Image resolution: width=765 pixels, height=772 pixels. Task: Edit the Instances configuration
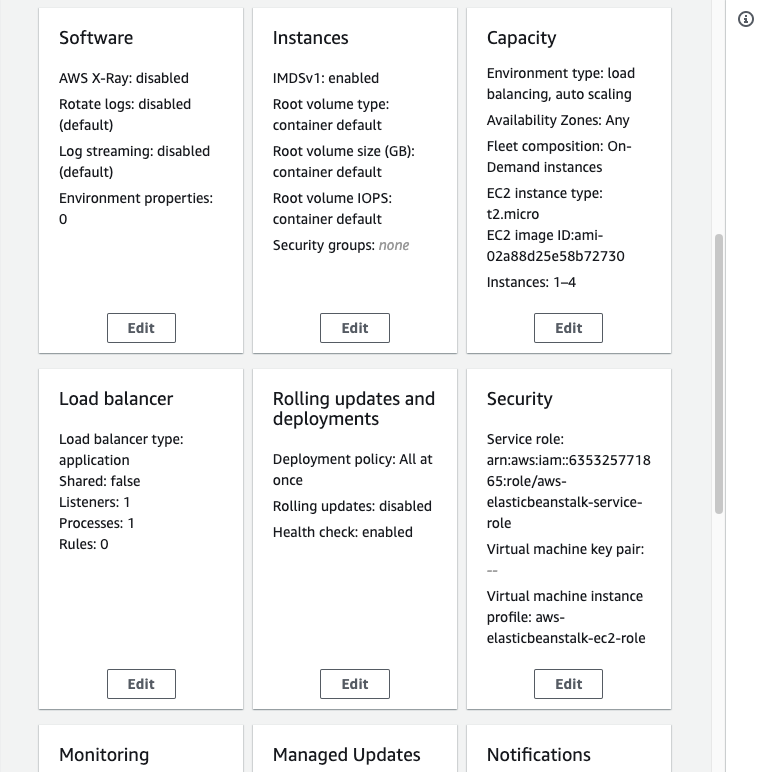coord(354,328)
